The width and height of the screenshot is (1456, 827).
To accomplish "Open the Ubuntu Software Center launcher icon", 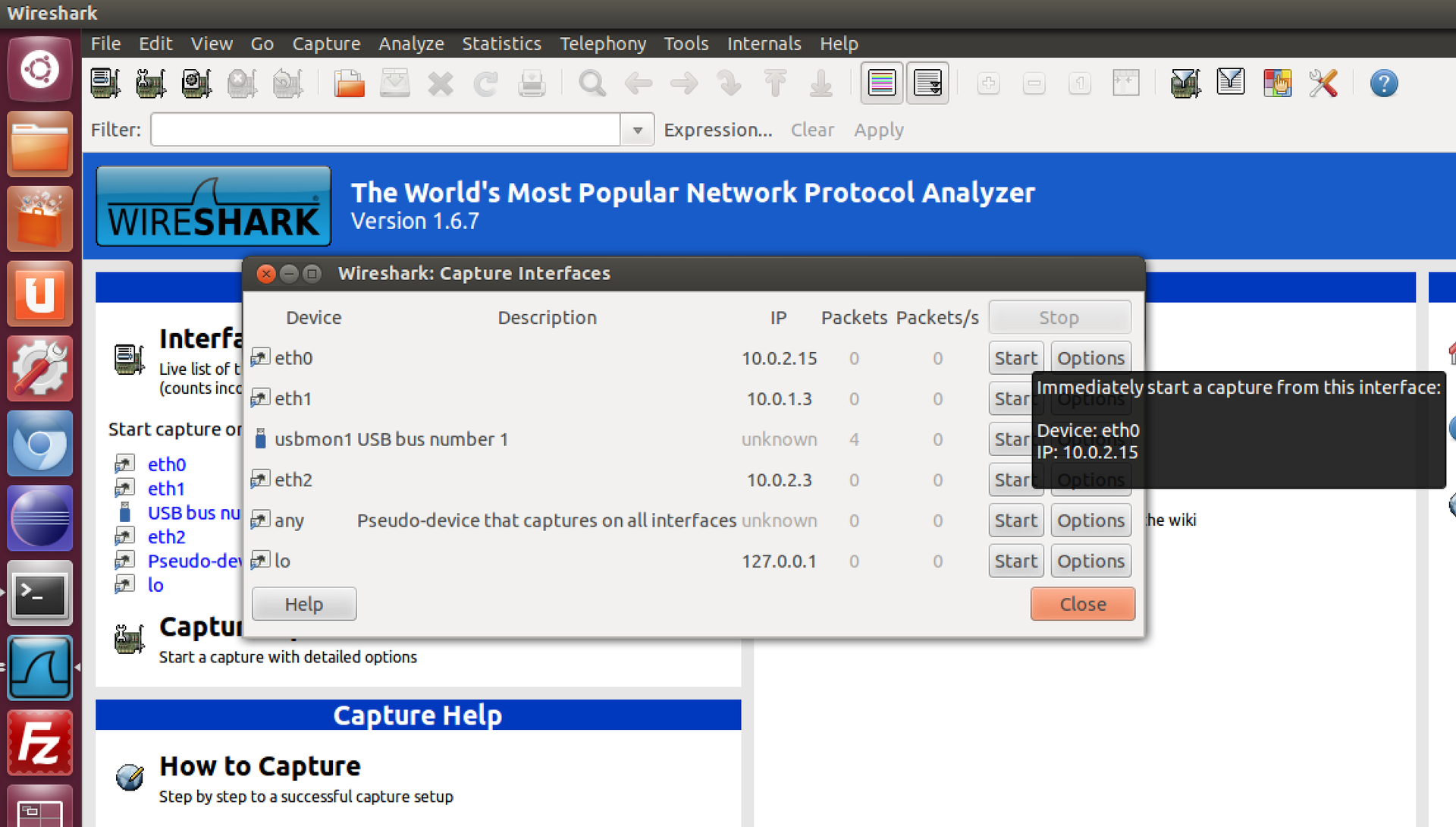I will [x=39, y=219].
